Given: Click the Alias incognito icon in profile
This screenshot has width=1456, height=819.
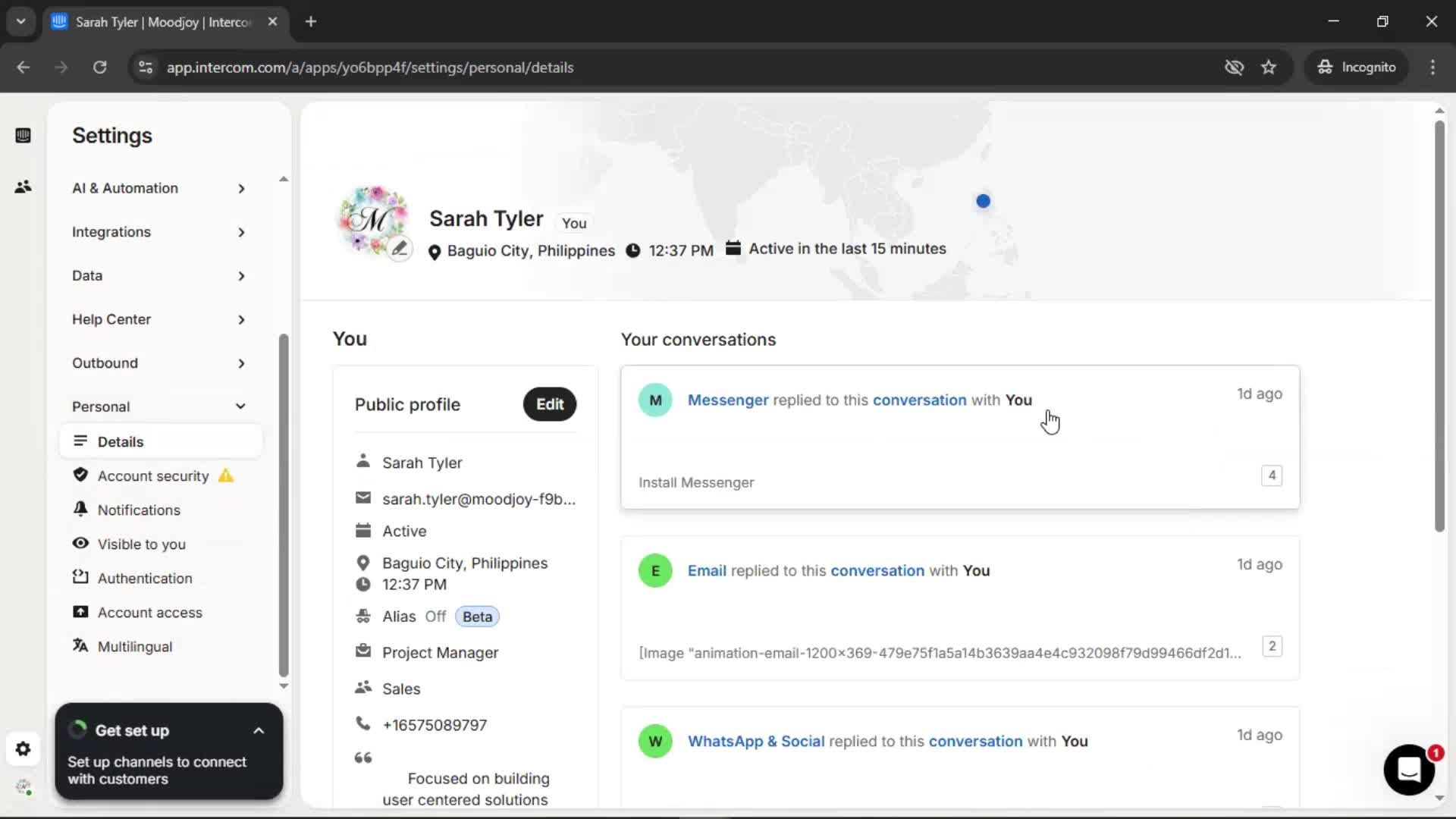Looking at the screenshot, I should pos(363,616).
